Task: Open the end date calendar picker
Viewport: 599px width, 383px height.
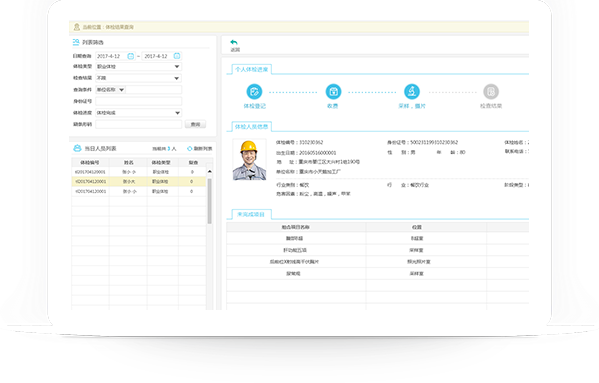Action: tap(177, 56)
